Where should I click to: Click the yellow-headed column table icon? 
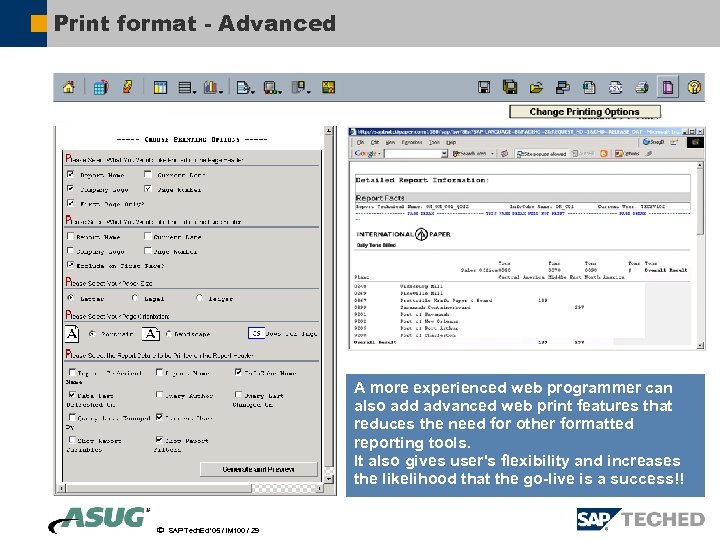[x=160, y=87]
